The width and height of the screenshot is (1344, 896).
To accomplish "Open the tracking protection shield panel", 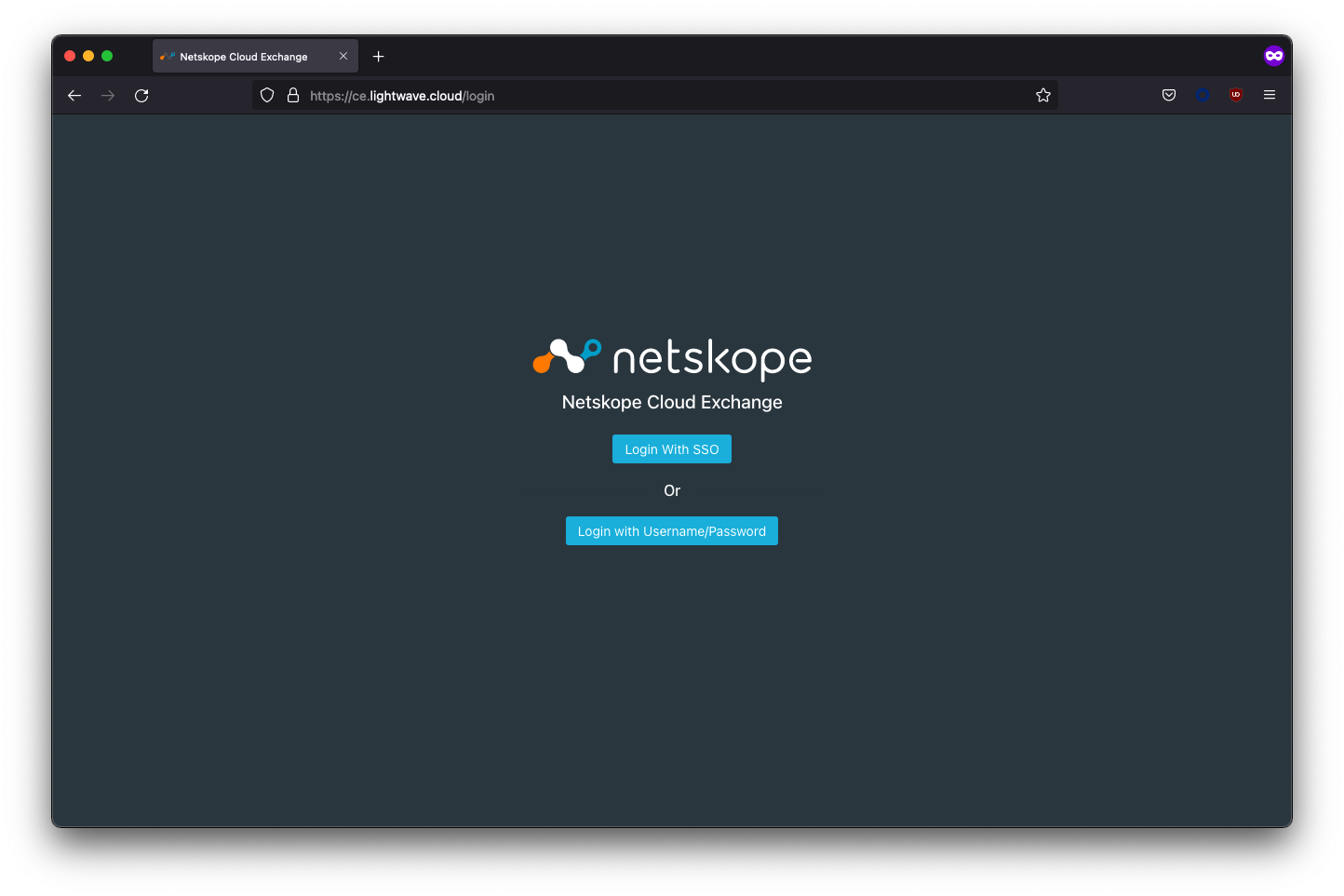I will coord(267,96).
